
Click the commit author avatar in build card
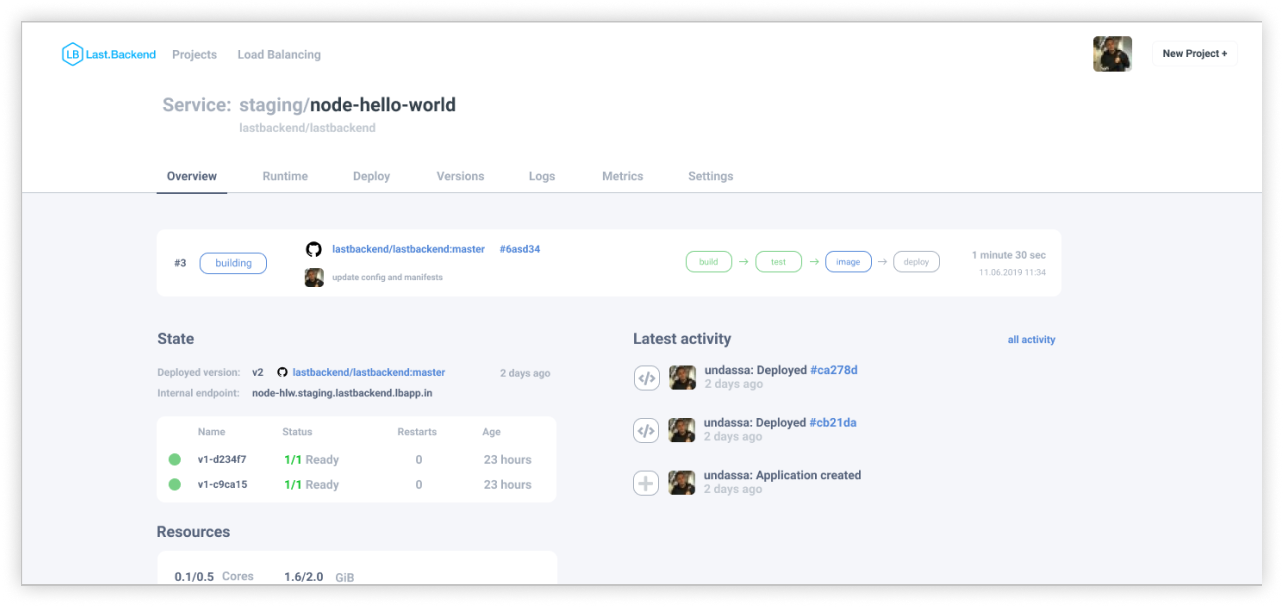(314, 277)
